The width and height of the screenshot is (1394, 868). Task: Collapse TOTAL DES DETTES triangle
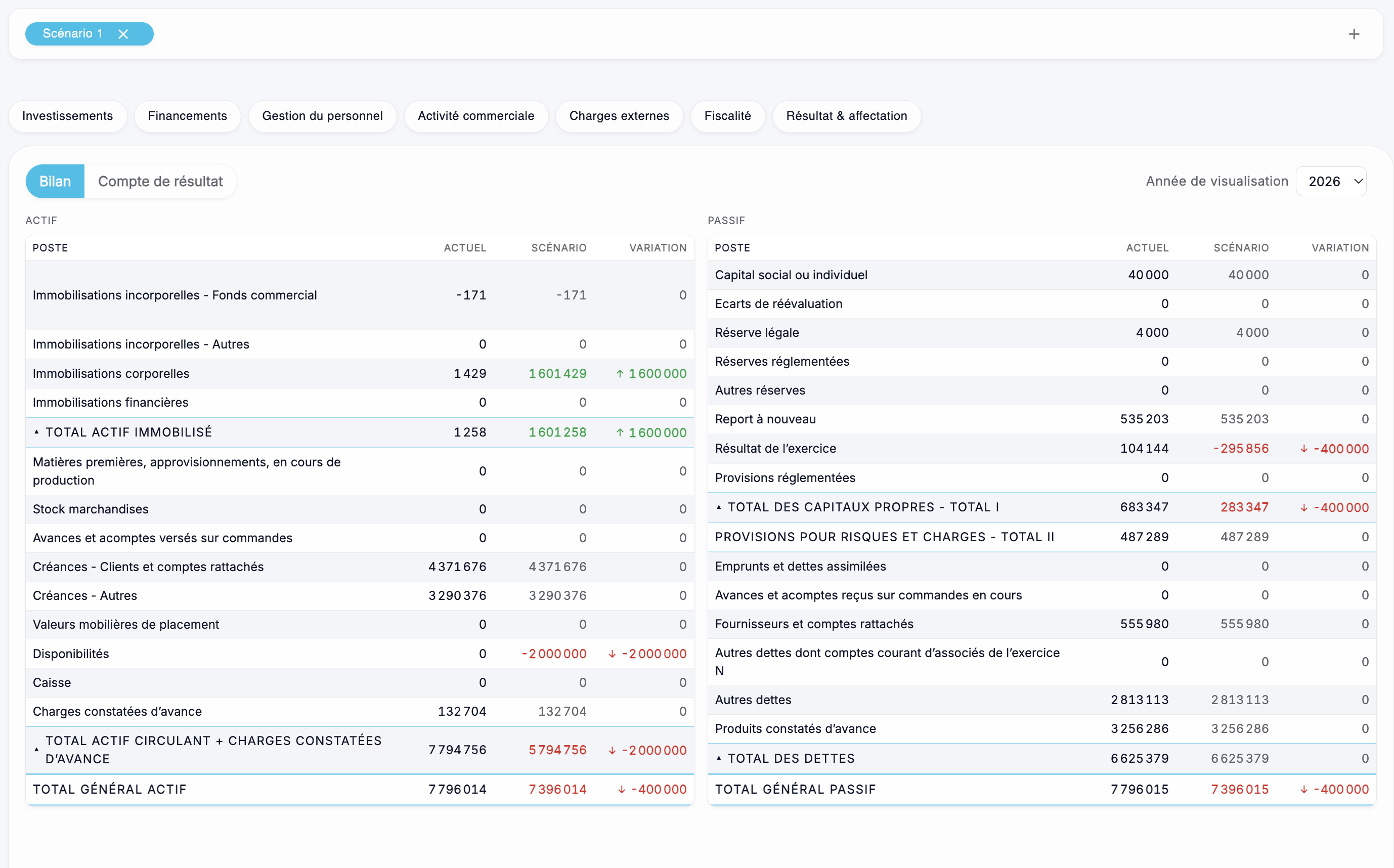pos(719,758)
